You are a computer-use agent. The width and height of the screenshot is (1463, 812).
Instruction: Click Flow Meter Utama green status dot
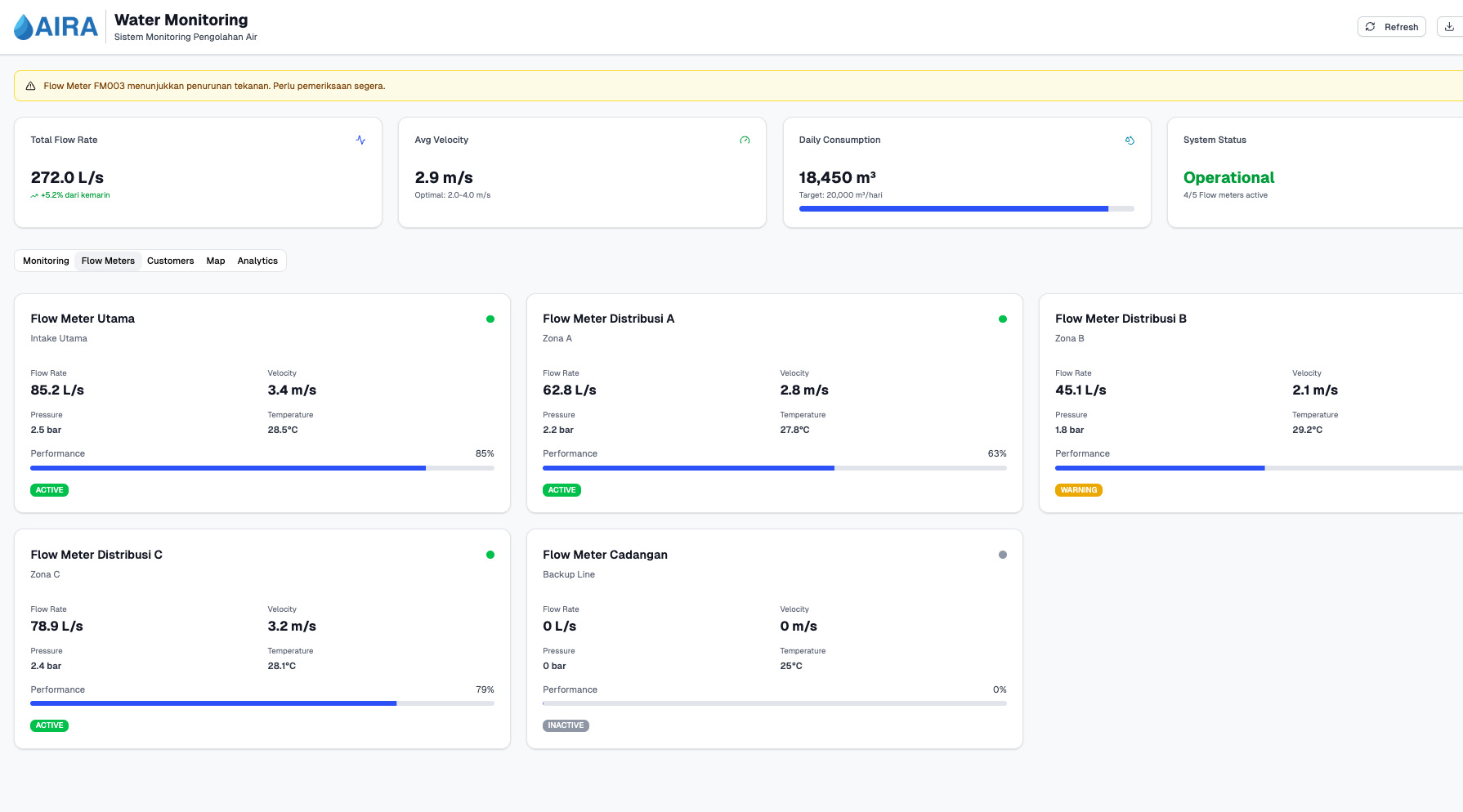(490, 319)
